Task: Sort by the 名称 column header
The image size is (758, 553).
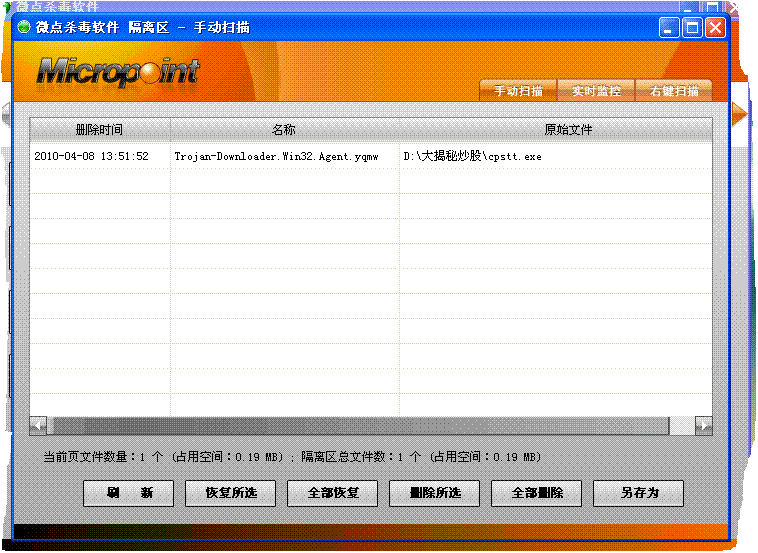Action: [284, 130]
